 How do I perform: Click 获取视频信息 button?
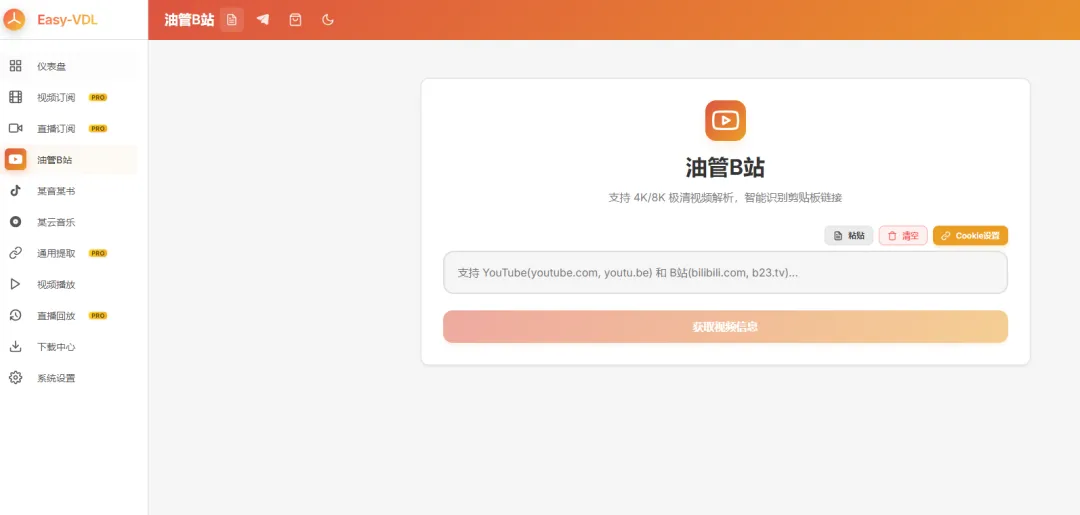[725, 326]
